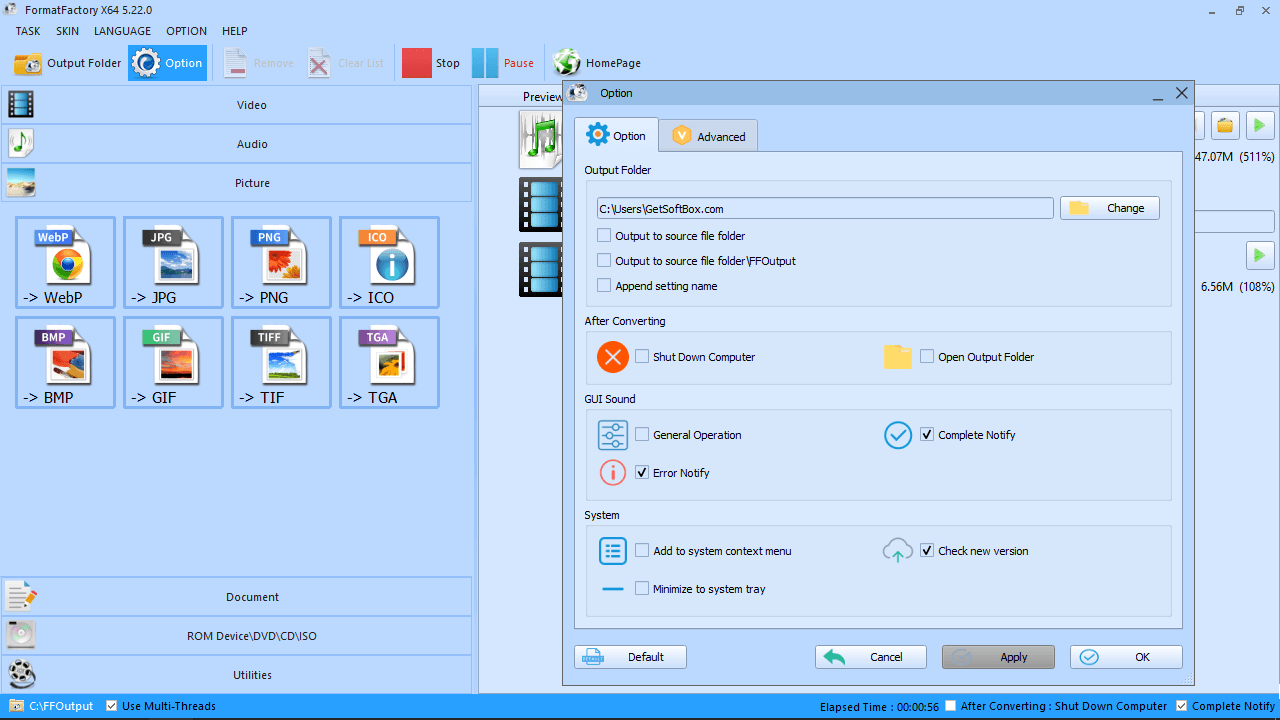Choose the ICO picture conversion format

(390, 262)
